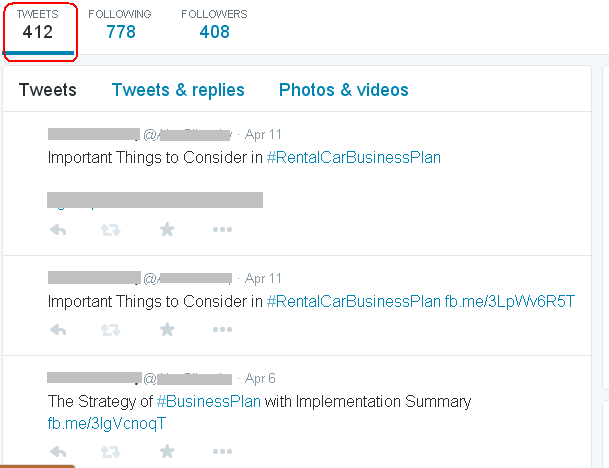Open the fb.me/3lgVcnoqT link
Image resolution: width=609 pixels, height=468 pixels.
point(106,423)
